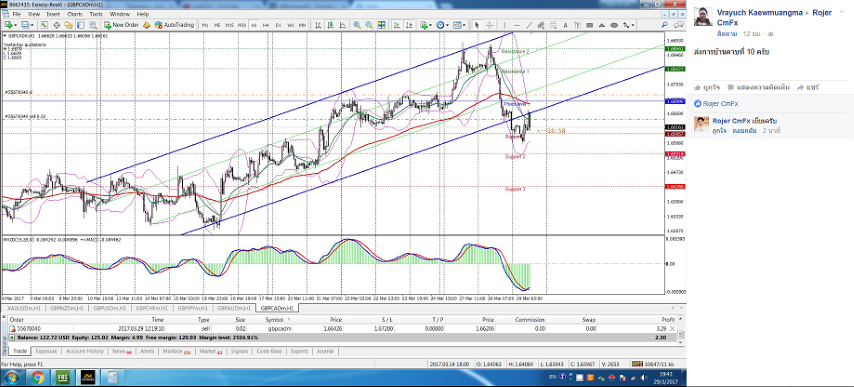
Task: Open search via blue magnifier icon
Action: pyautogui.click(x=665, y=24)
